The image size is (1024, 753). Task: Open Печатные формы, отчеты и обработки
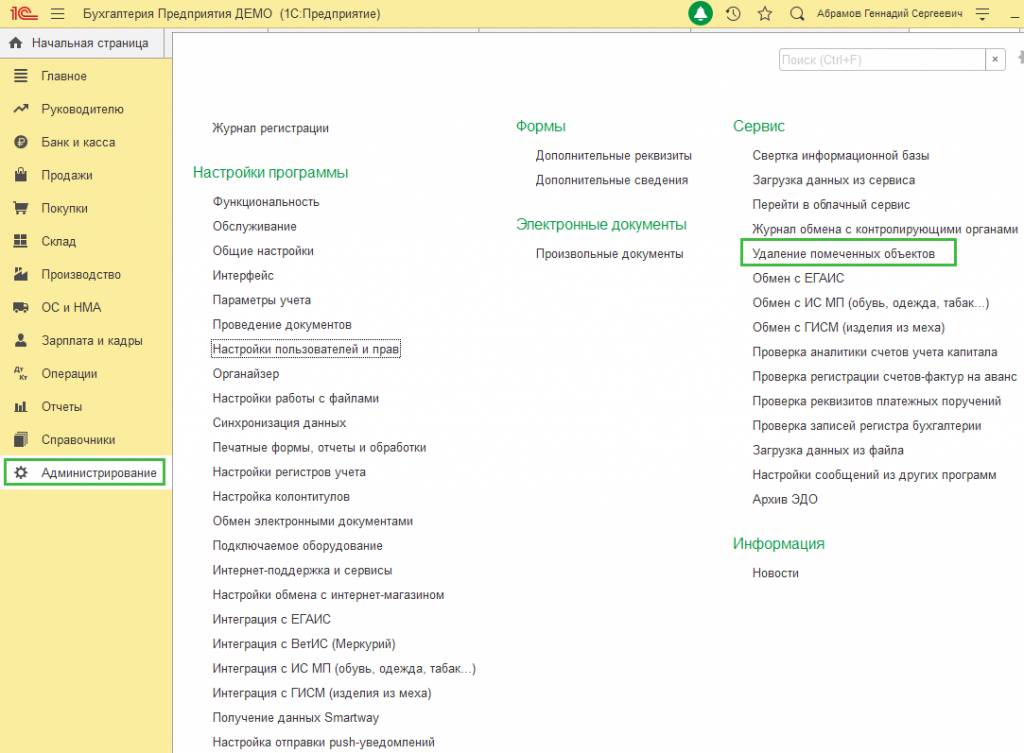(x=319, y=447)
